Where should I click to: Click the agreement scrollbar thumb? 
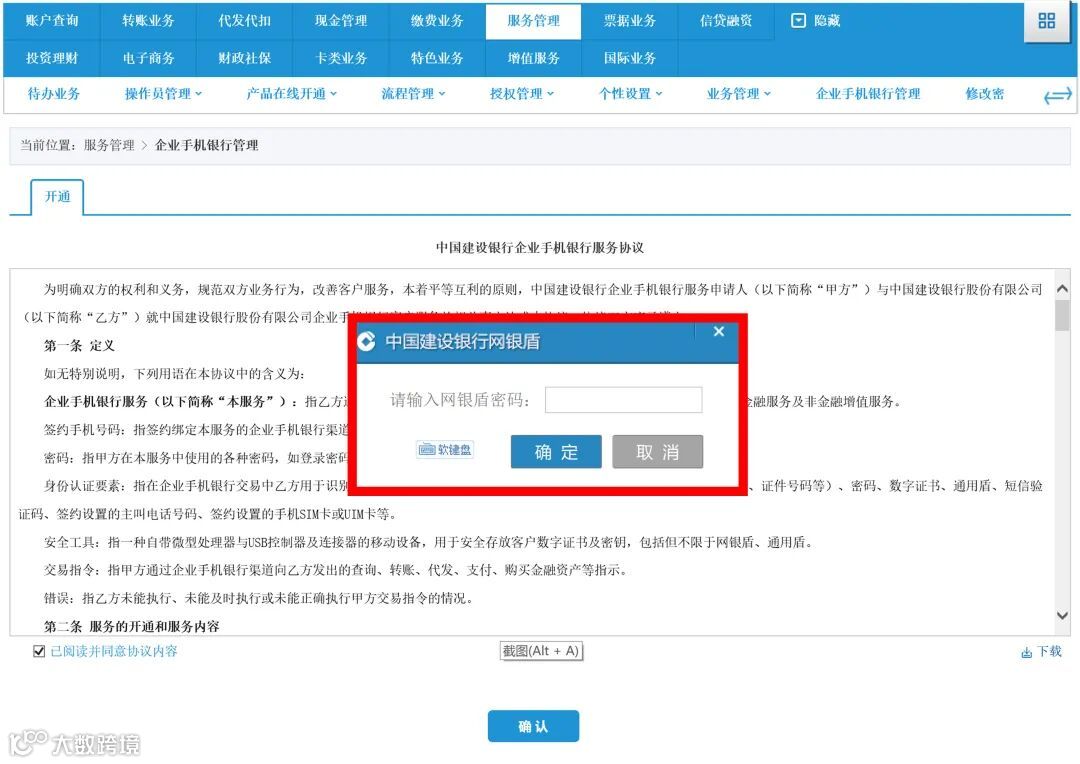pyautogui.click(x=1062, y=316)
